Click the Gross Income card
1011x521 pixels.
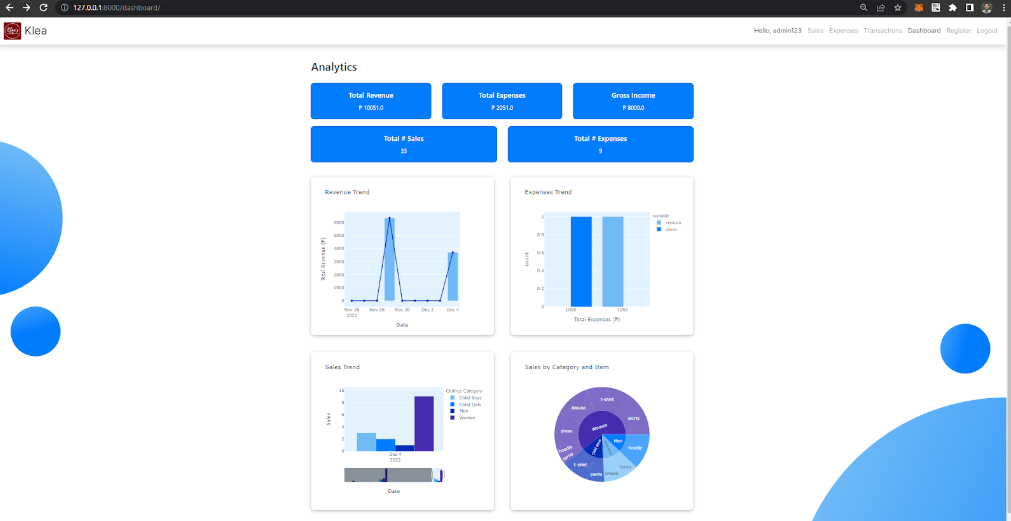point(633,101)
